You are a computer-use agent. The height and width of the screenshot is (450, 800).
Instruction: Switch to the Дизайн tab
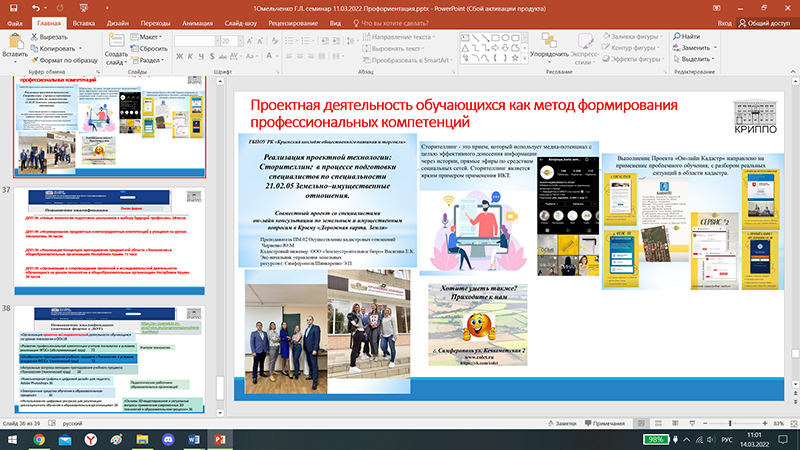point(117,23)
